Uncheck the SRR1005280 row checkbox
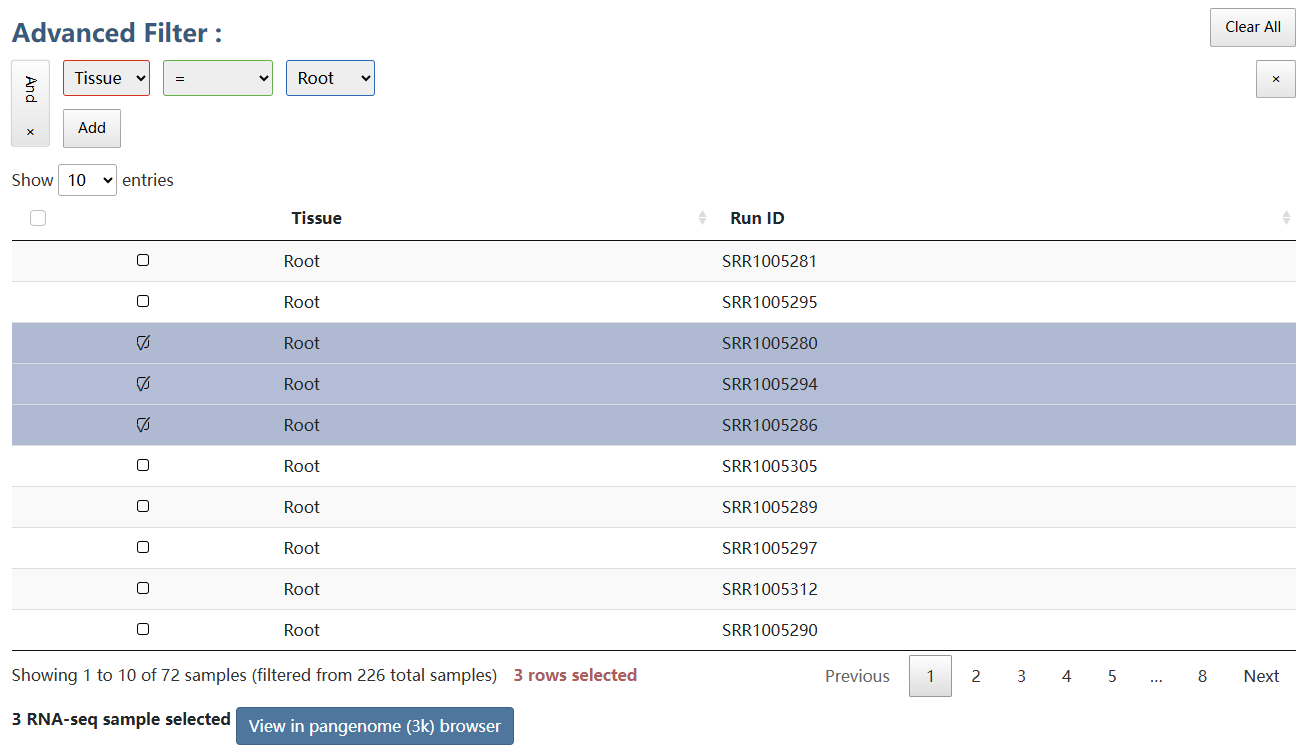1304x752 pixels. (143, 343)
